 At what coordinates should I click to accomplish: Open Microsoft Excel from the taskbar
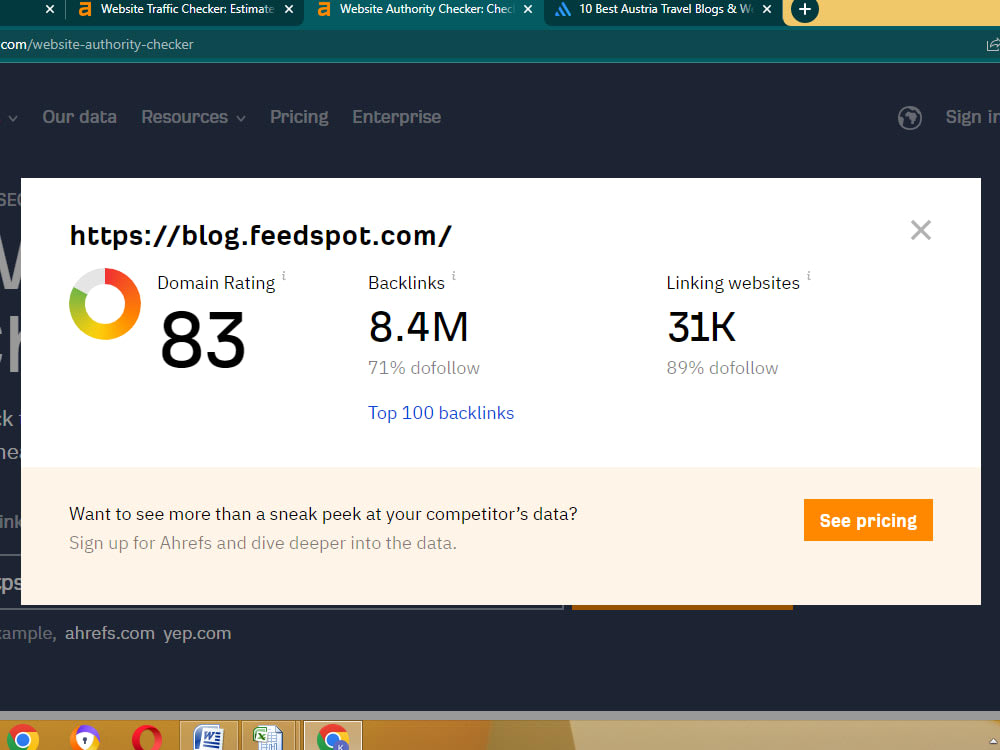point(268,737)
